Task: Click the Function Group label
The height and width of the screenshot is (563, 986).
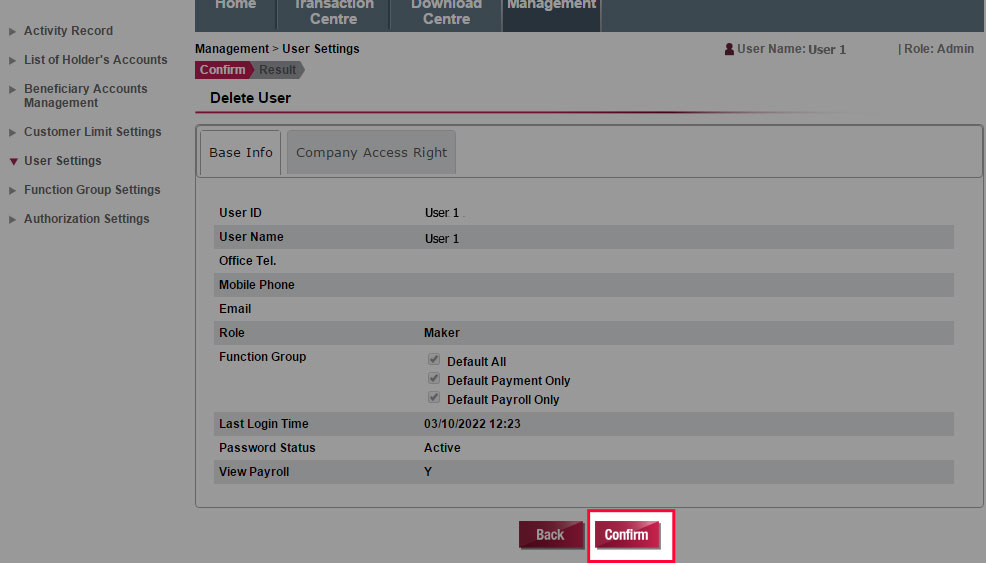Action: [x=262, y=357]
